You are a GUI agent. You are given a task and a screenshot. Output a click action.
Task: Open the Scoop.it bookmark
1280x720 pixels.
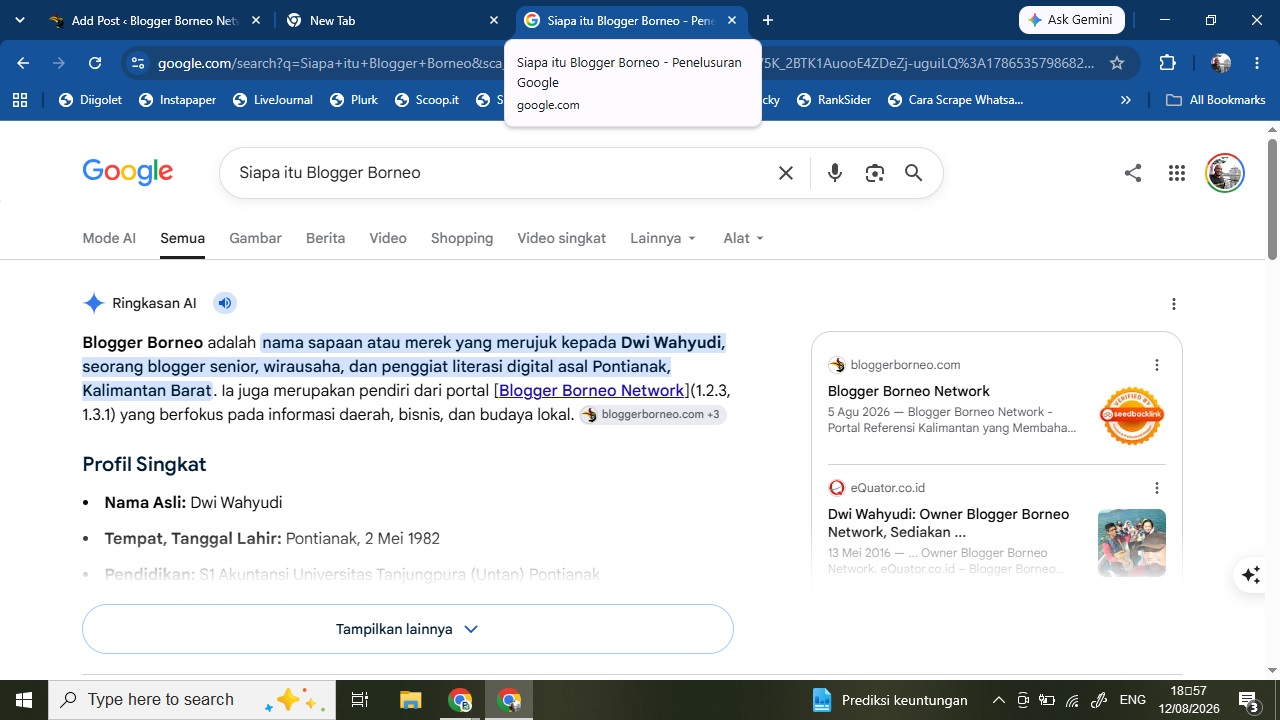tap(427, 100)
